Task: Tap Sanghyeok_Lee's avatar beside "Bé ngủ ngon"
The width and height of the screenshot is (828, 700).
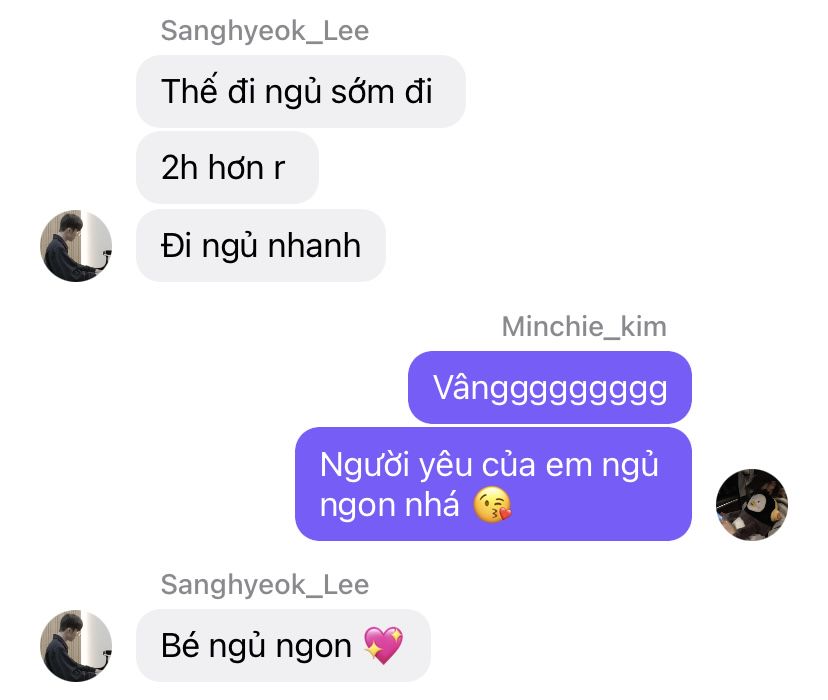Action: (x=76, y=646)
